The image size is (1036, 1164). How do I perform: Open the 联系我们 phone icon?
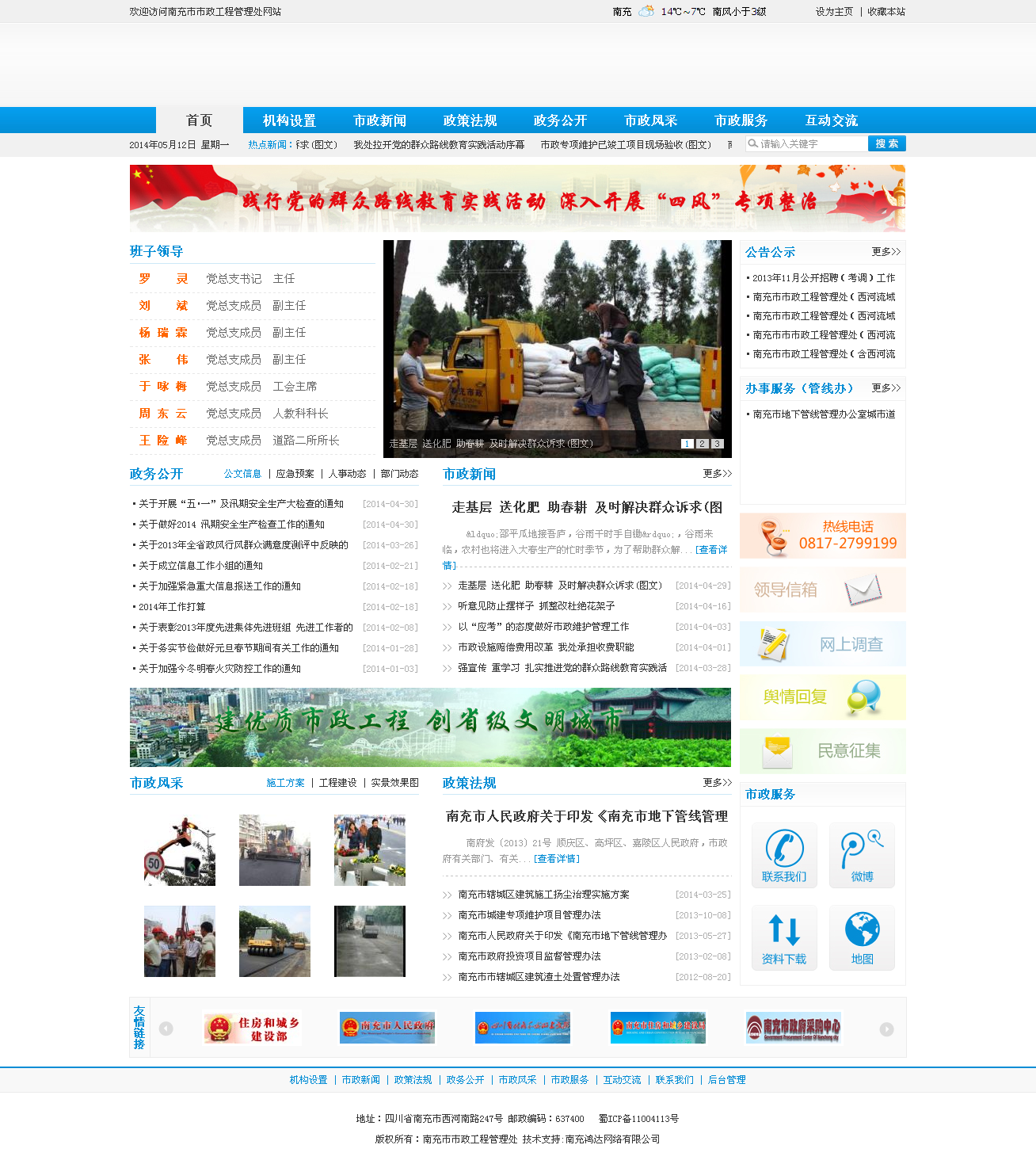tap(783, 854)
